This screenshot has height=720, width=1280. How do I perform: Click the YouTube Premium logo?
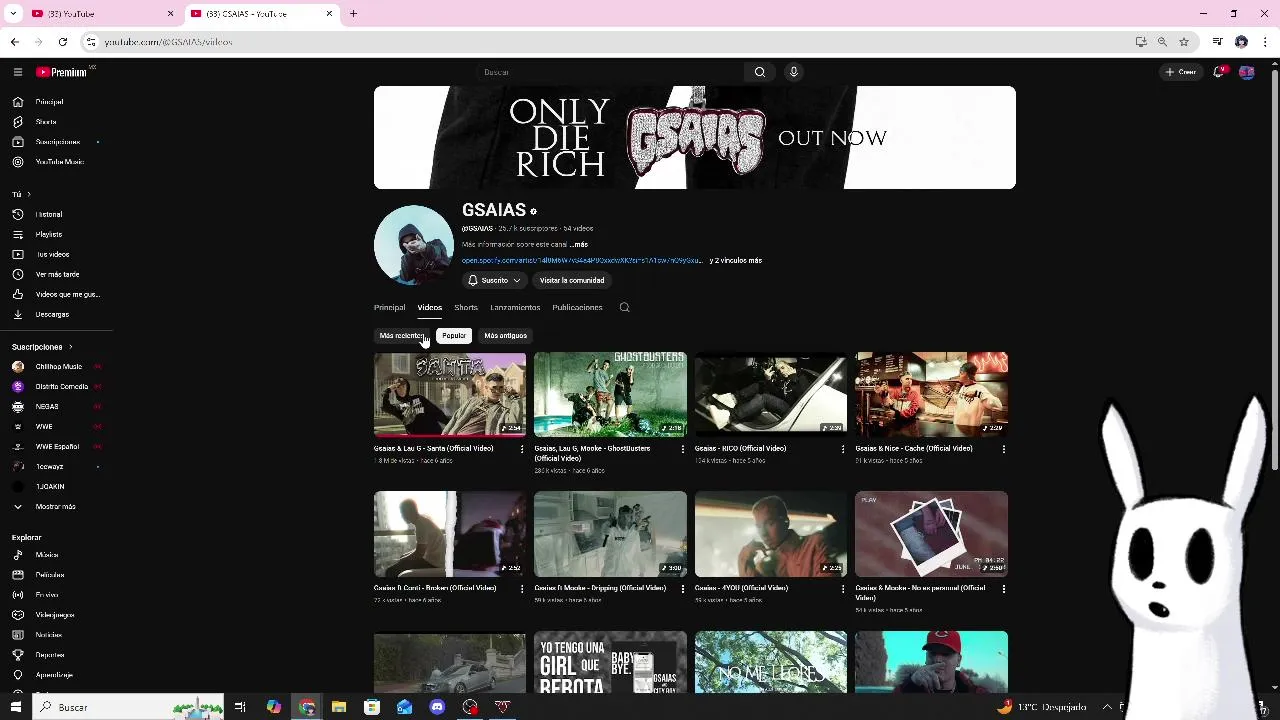(62, 72)
